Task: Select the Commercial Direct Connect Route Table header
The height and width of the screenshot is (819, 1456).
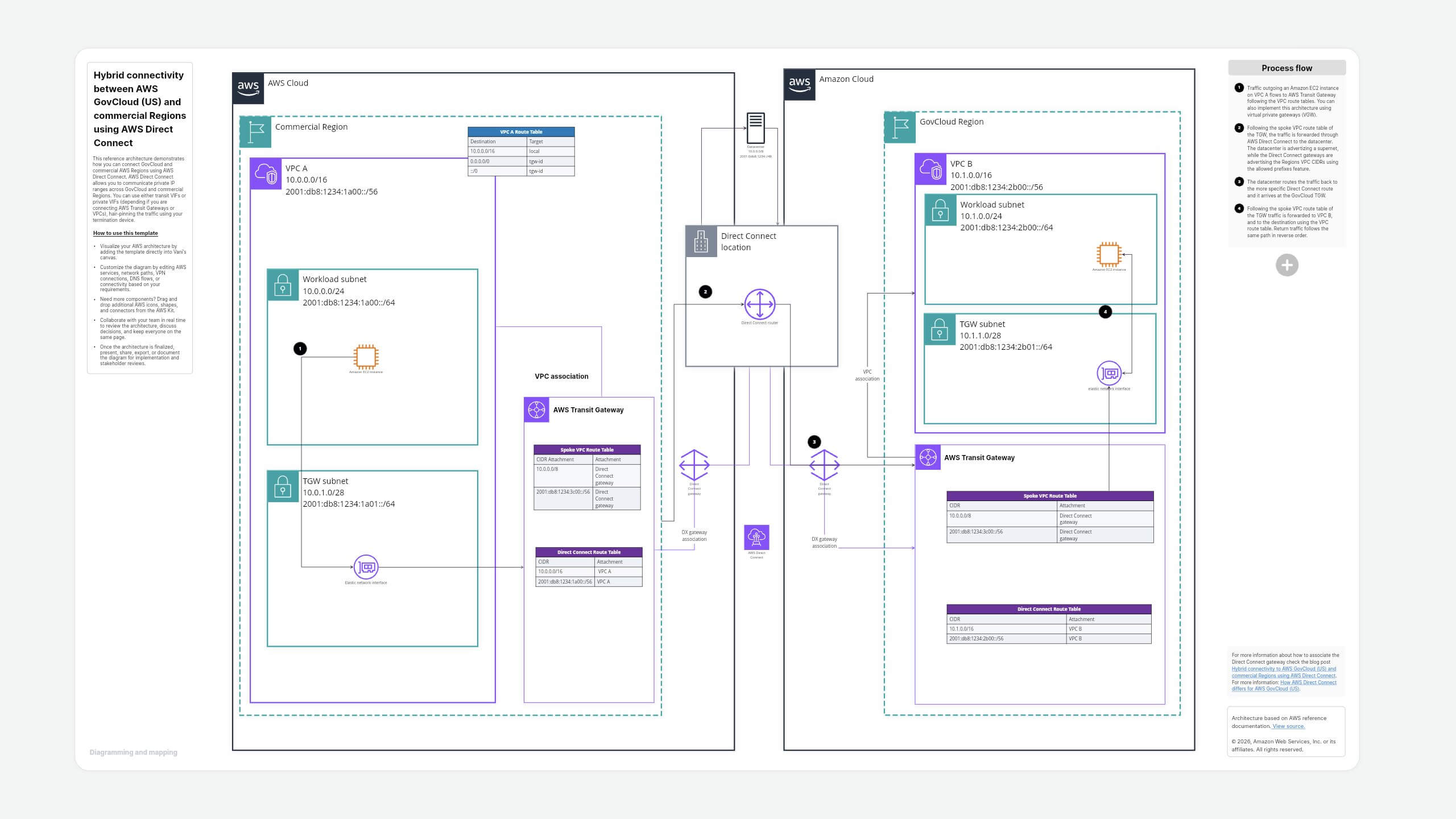Action: (x=589, y=552)
